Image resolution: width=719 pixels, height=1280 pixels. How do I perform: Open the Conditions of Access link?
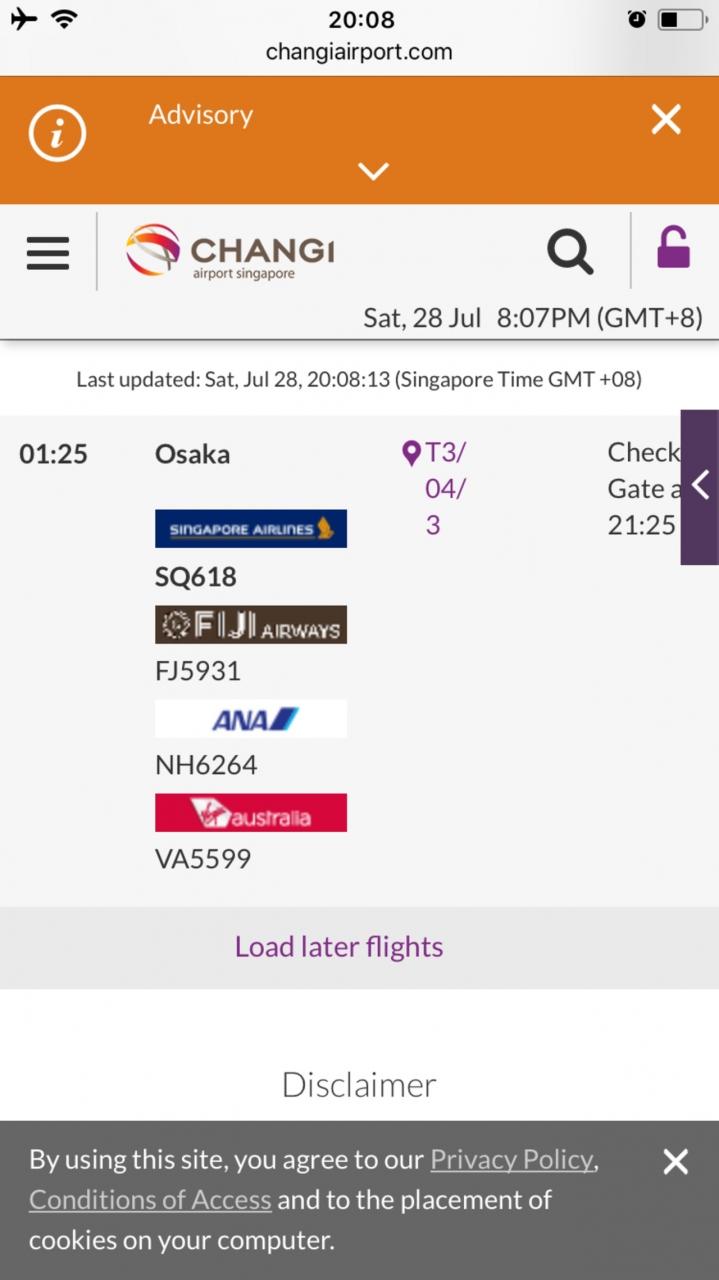pyautogui.click(x=150, y=1200)
